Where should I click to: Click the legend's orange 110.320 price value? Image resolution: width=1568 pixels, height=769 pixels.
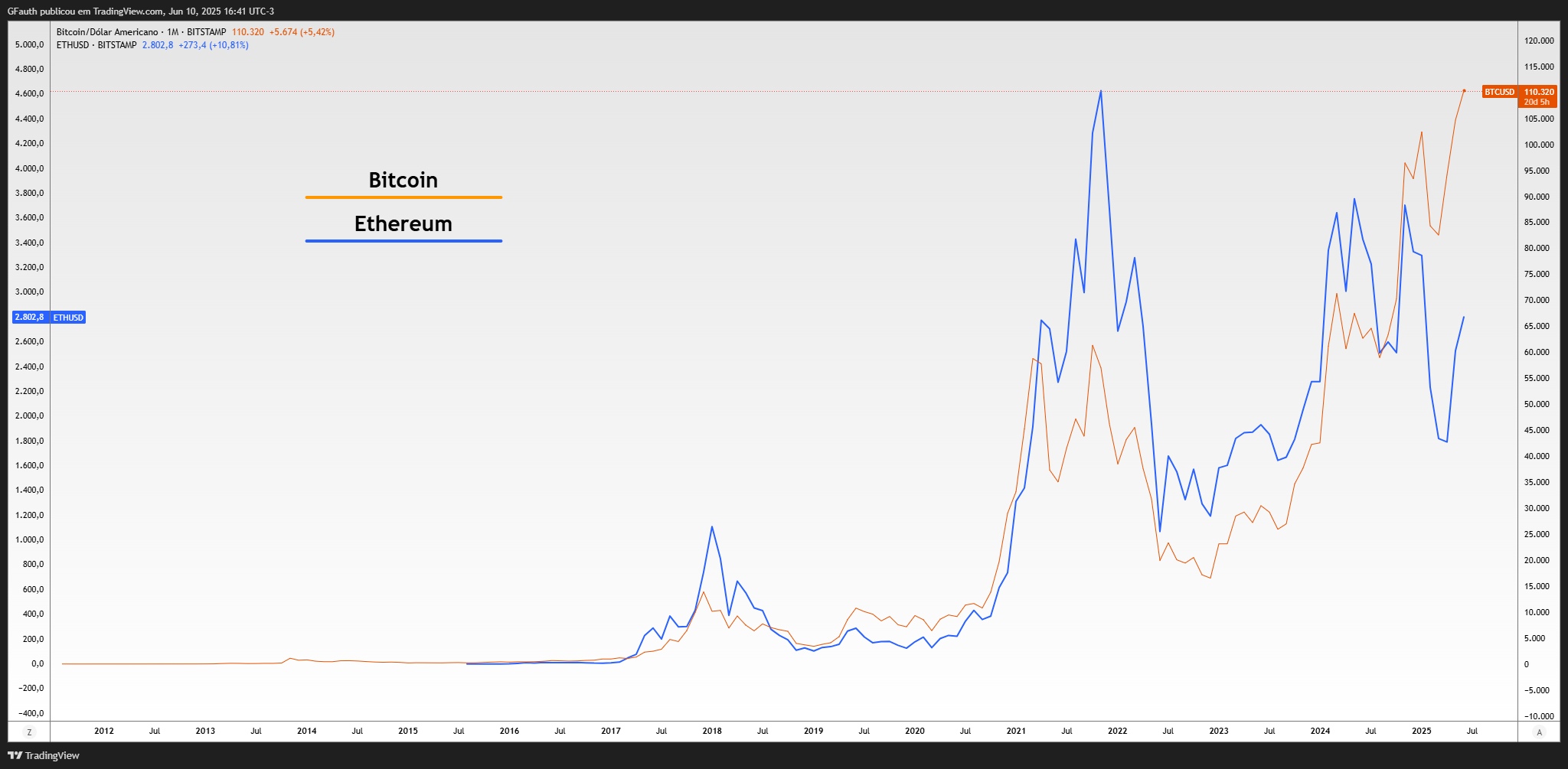coord(248,32)
